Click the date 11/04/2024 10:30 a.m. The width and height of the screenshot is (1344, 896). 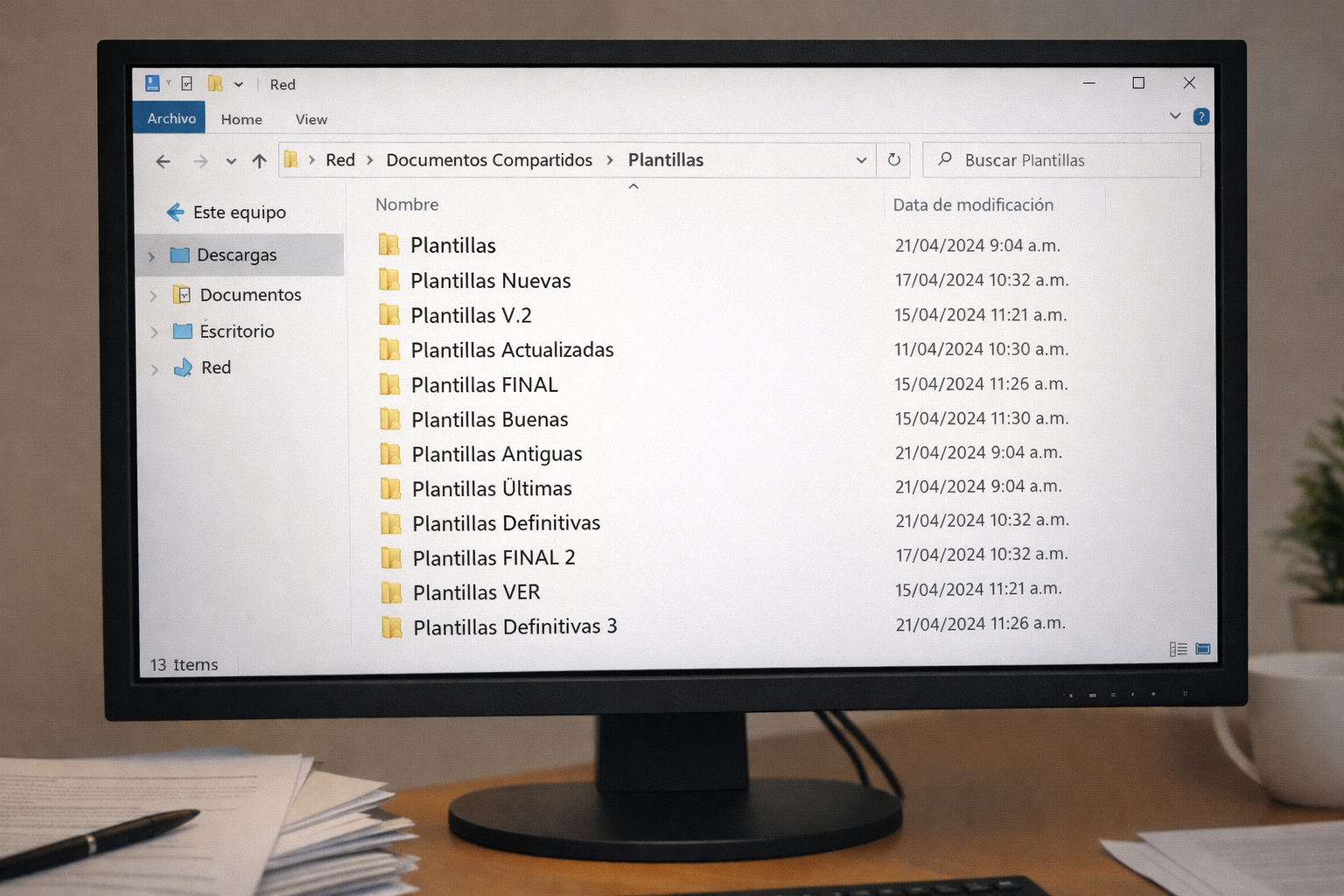coord(981,349)
